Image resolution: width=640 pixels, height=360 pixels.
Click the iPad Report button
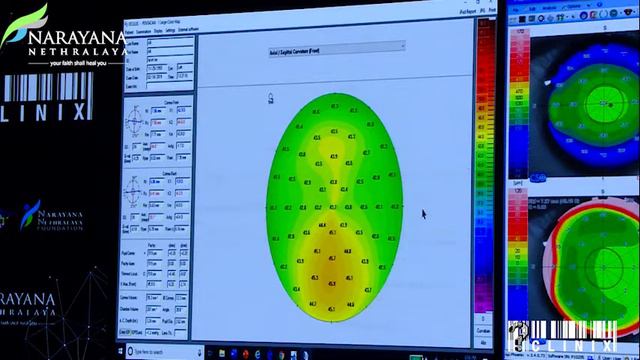tap(468, 12)
